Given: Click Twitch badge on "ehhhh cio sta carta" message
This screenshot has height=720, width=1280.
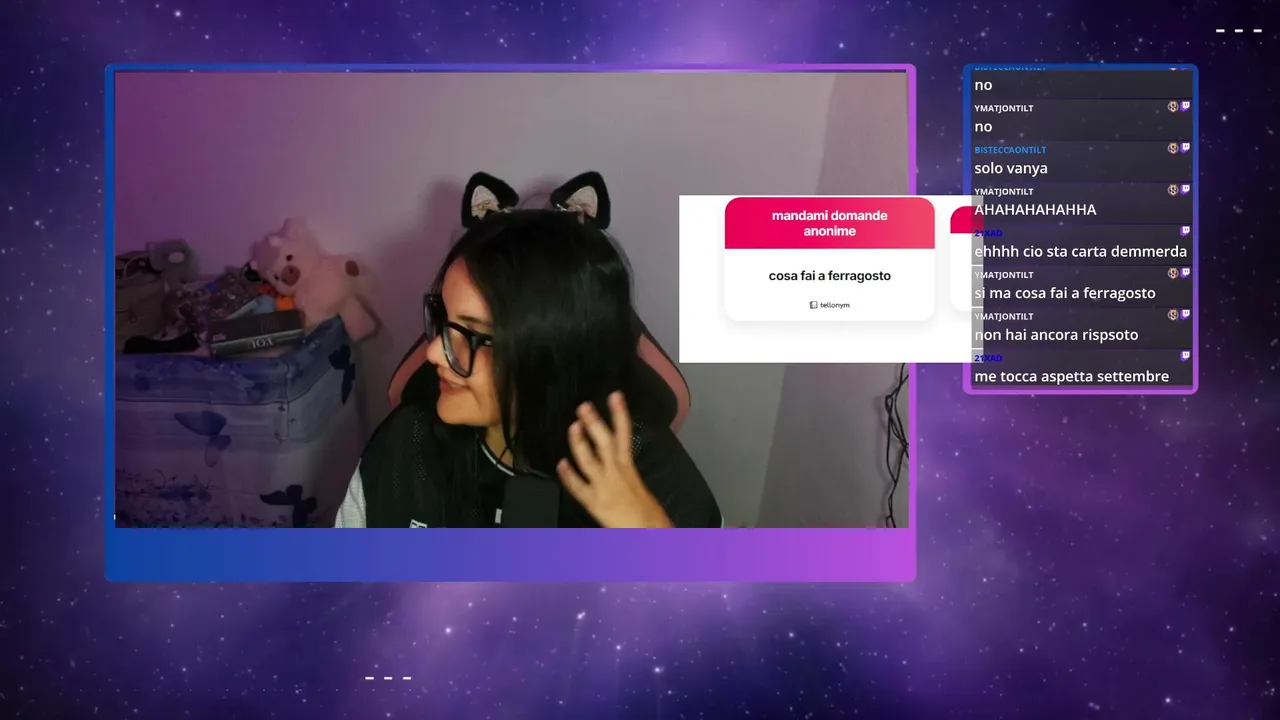Looking at the screenshot, I should 1185,231.
